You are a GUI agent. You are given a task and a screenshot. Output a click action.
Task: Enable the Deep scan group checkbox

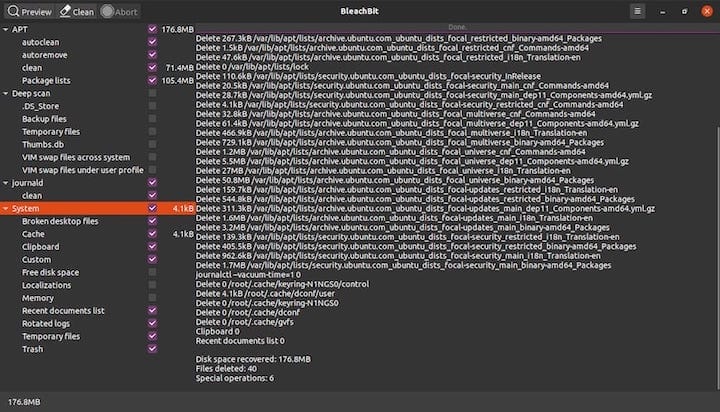[152, 93]
